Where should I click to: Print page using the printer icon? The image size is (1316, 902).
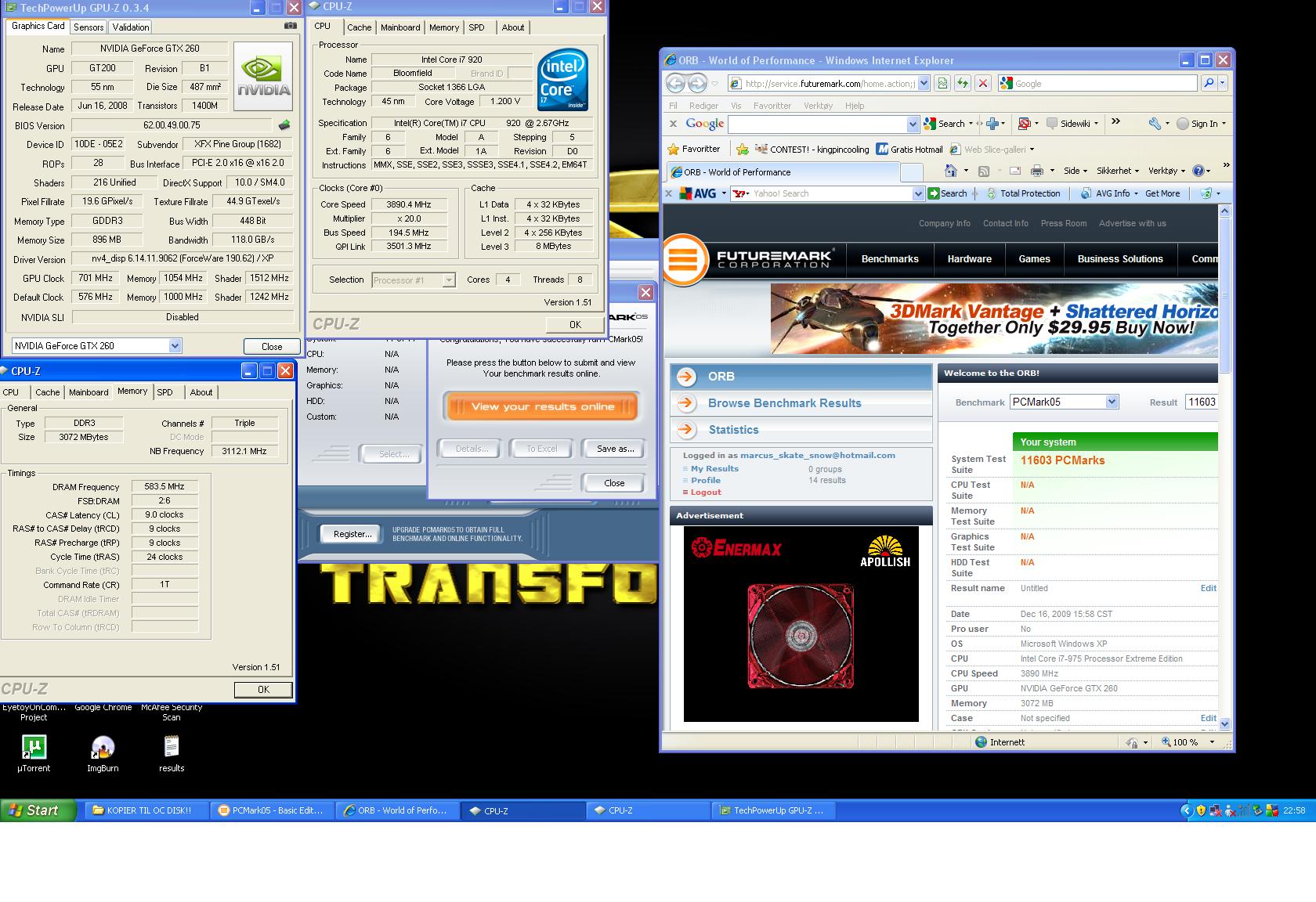point(1037,171)
